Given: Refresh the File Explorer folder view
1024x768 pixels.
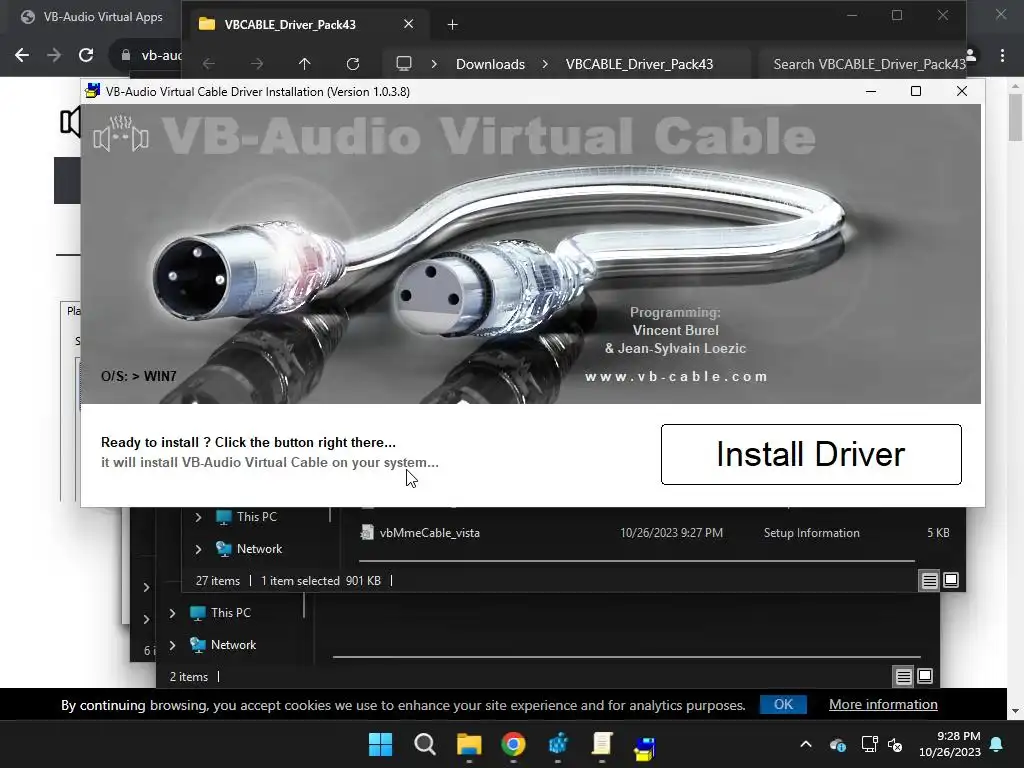Looking at the screenshot, I should click(x=353, y=64).
